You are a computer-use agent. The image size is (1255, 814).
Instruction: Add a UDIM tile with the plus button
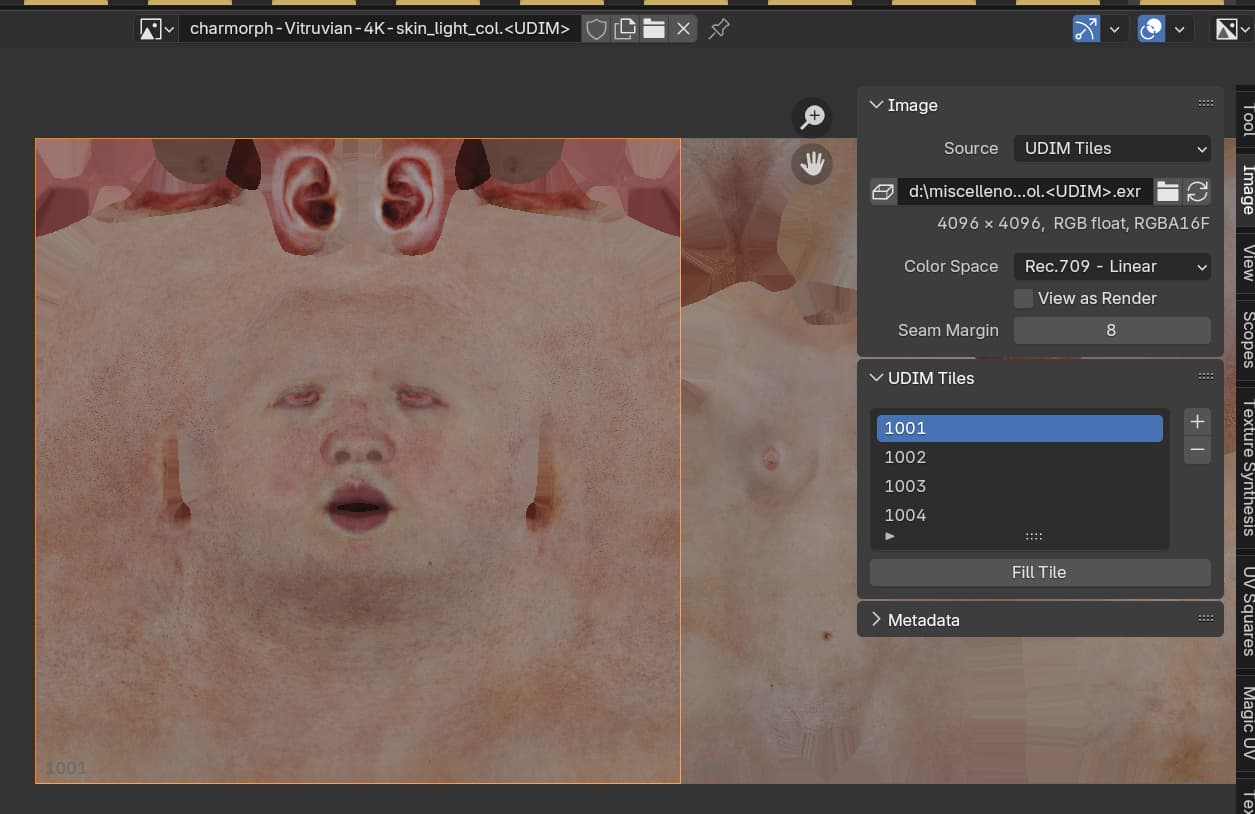(x=1197, y=421)
